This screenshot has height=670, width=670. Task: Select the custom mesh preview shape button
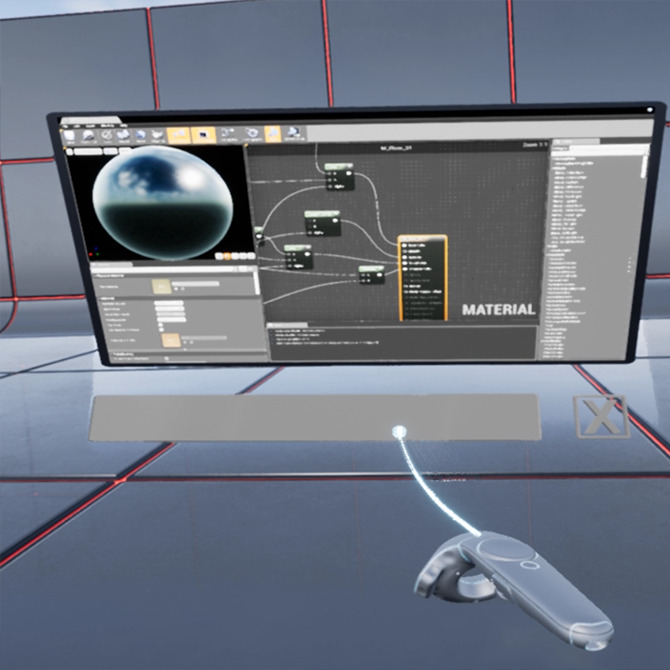click(x=251, y=256)
